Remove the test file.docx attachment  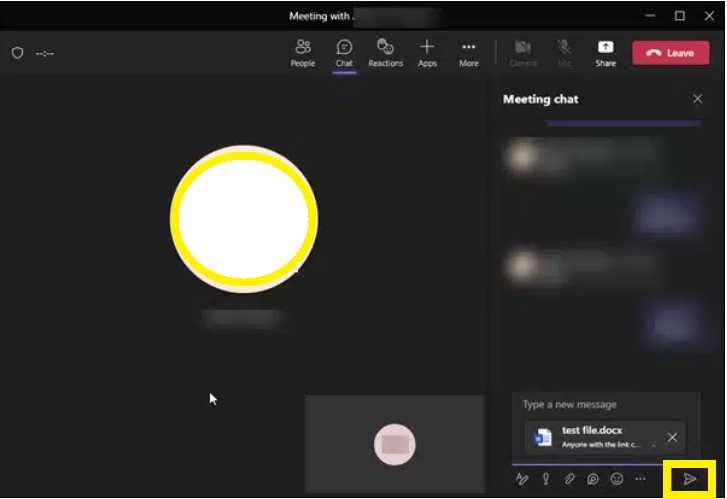tap(672, 437)
